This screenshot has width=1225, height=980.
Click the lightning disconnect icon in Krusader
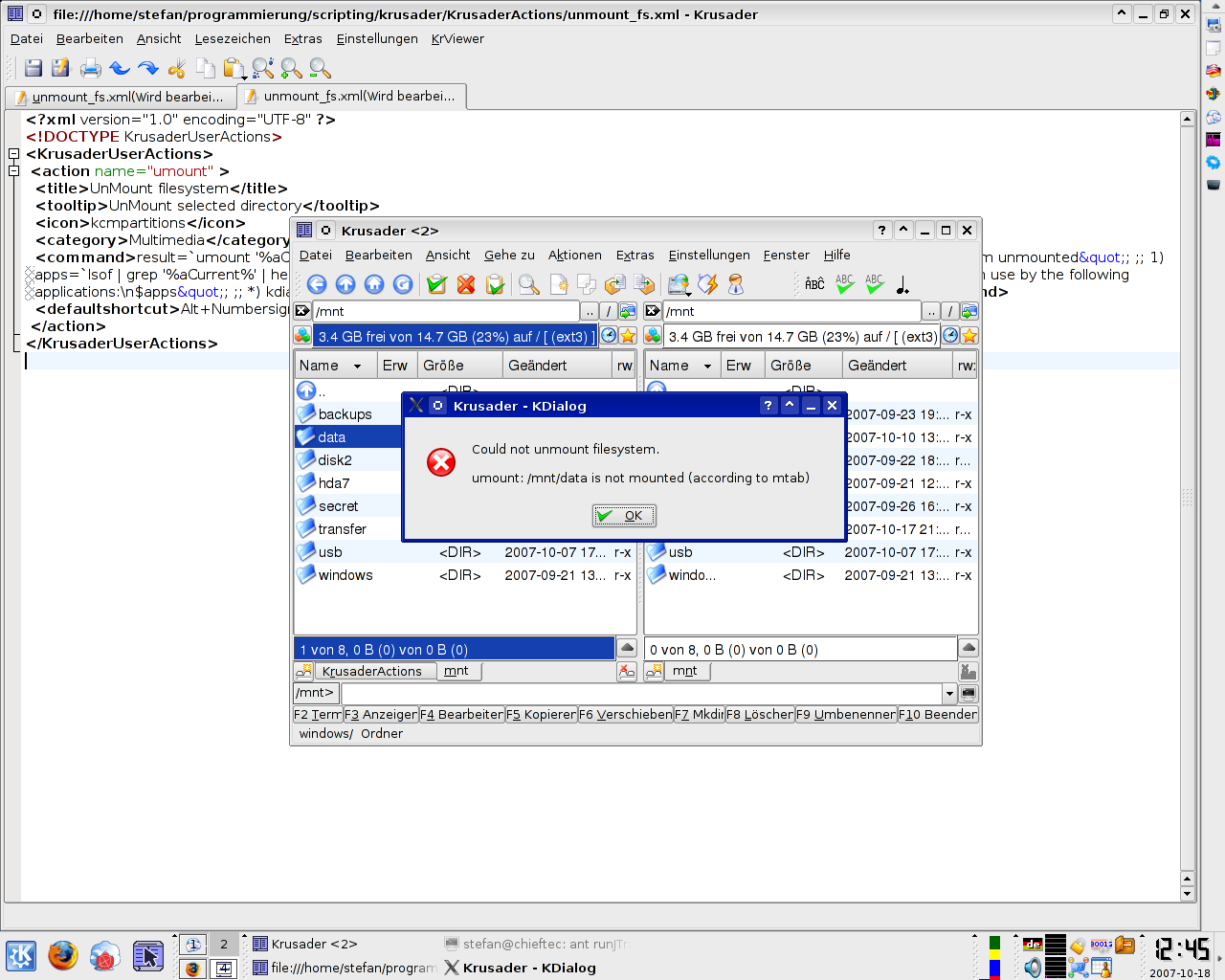point(708,284)
